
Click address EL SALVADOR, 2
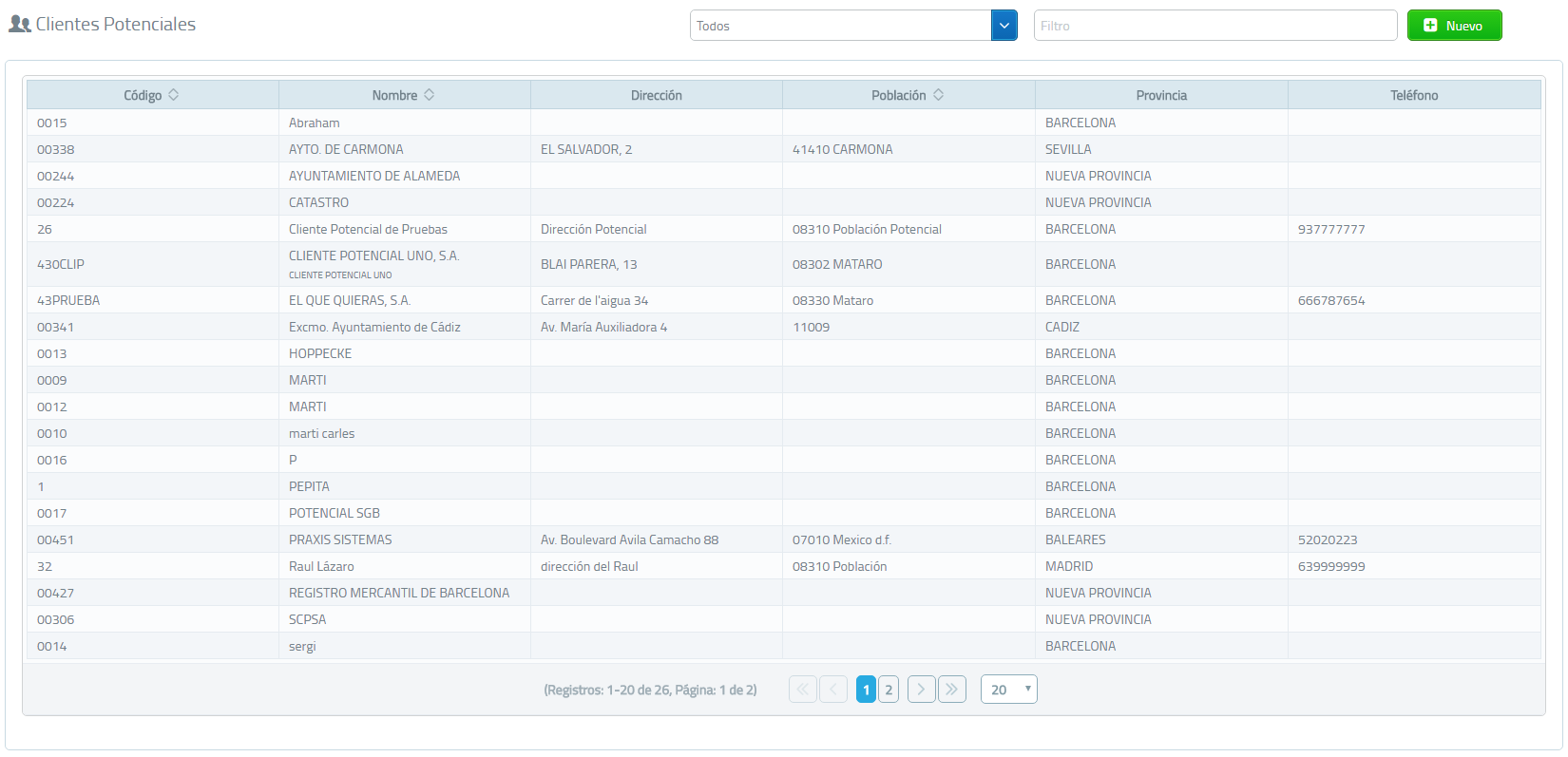tap(586, 149)
